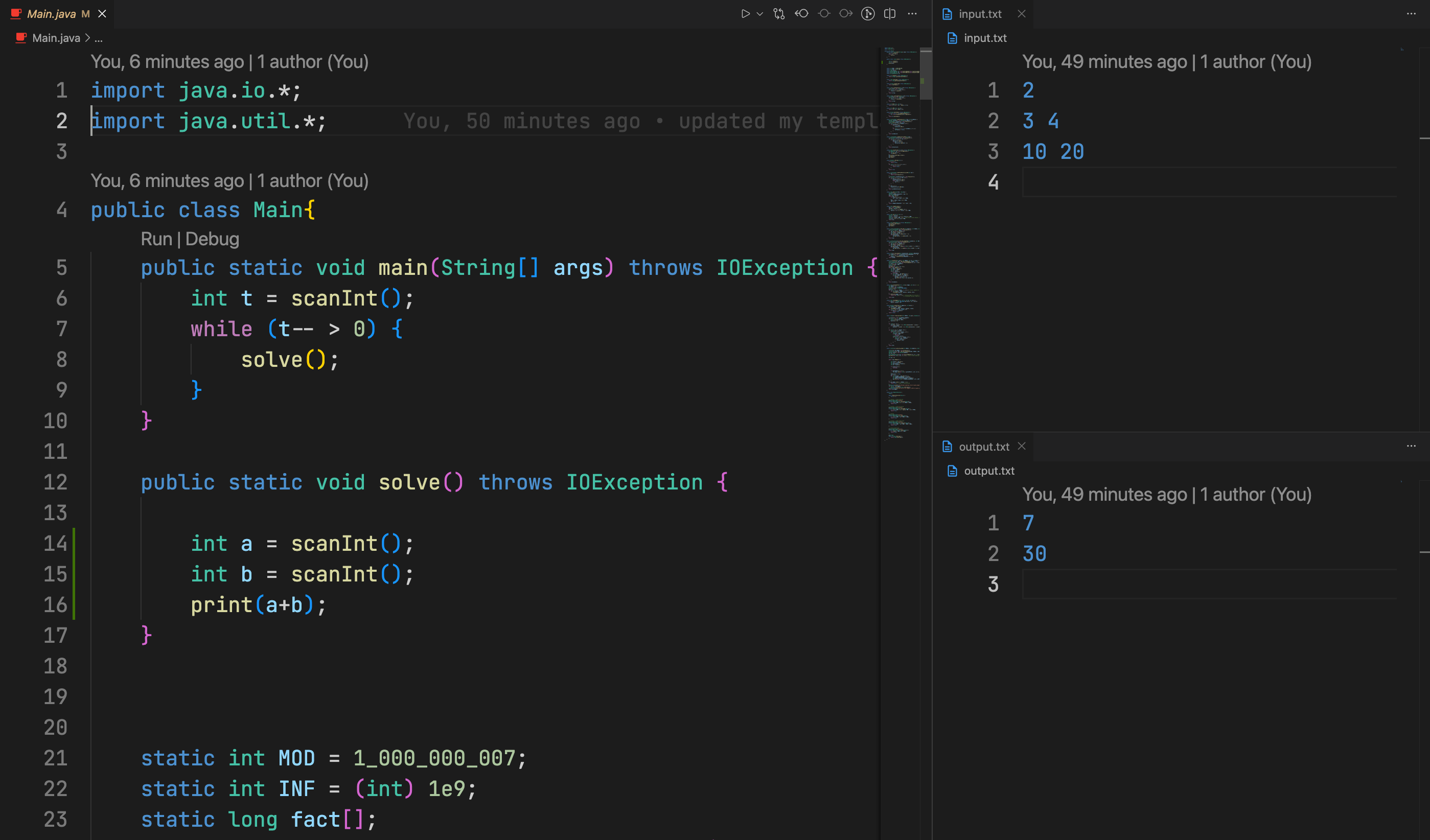Close the input.txt tab
The width and height of the screenshot is (1430, 840).
pos(1022,14)
